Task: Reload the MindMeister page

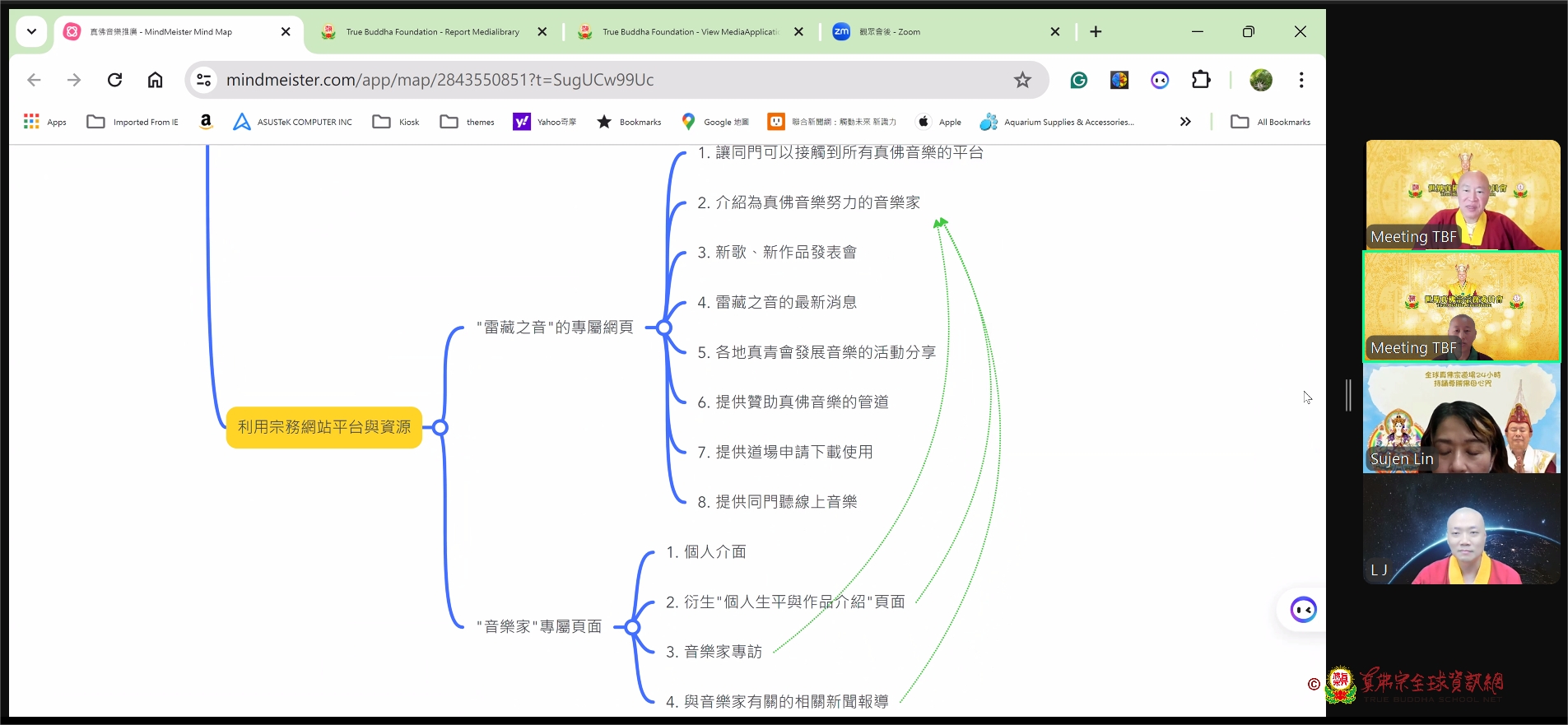Action: click(x=114, y=80)
